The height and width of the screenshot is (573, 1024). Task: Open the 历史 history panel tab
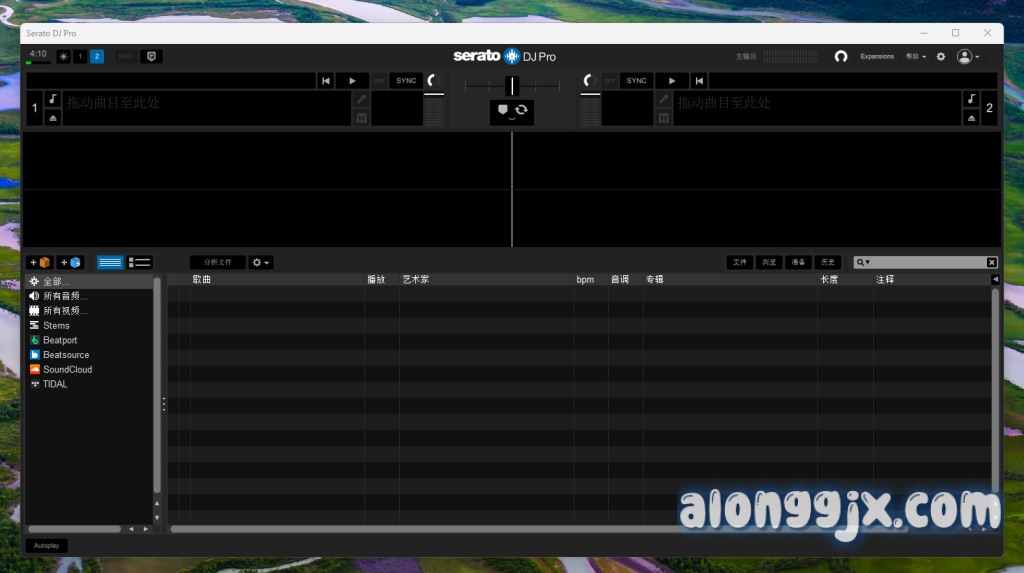(x=827, y=262)
